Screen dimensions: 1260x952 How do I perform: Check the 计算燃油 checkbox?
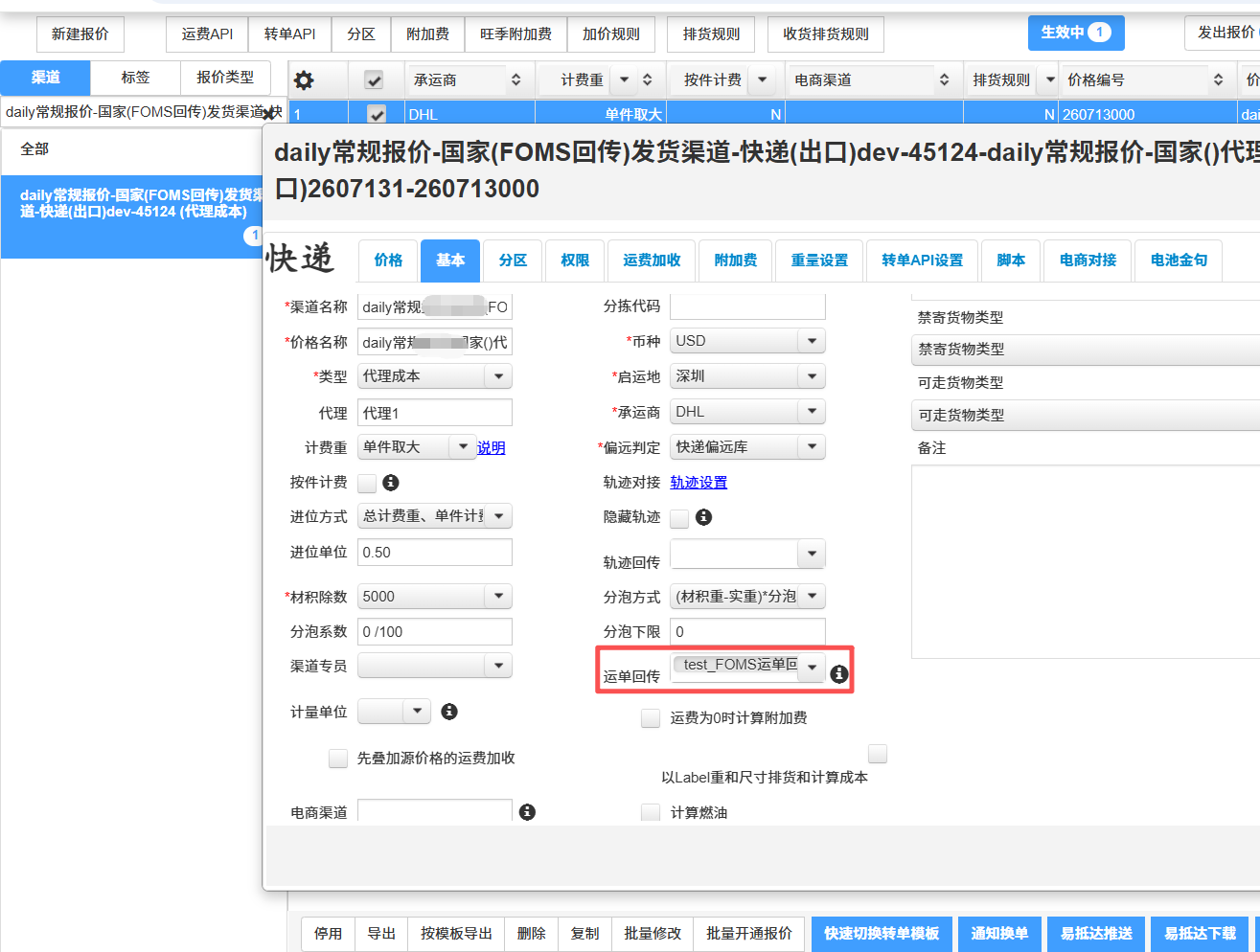click(x=651, y=812)
